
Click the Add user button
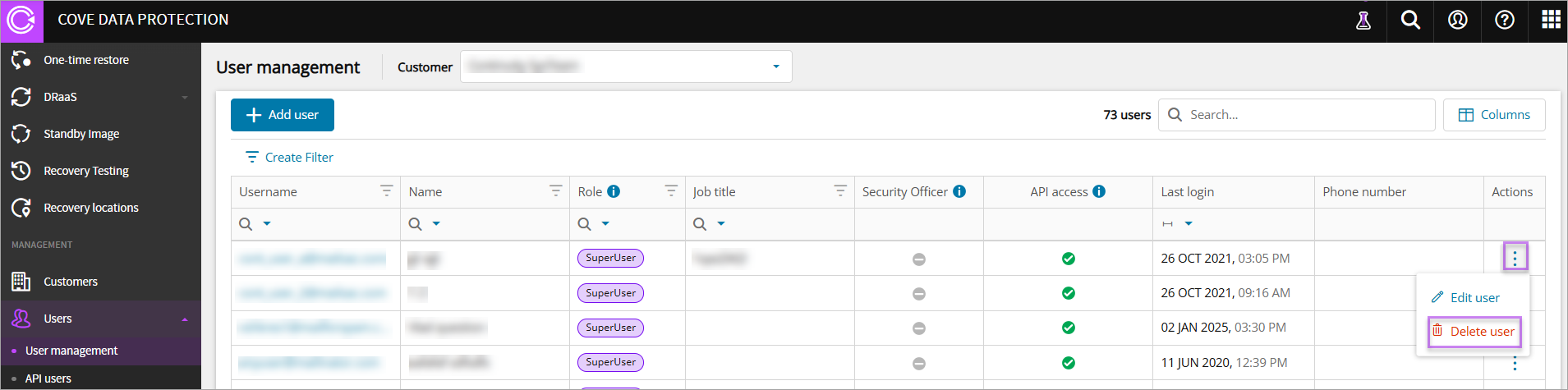click(282, 115)
